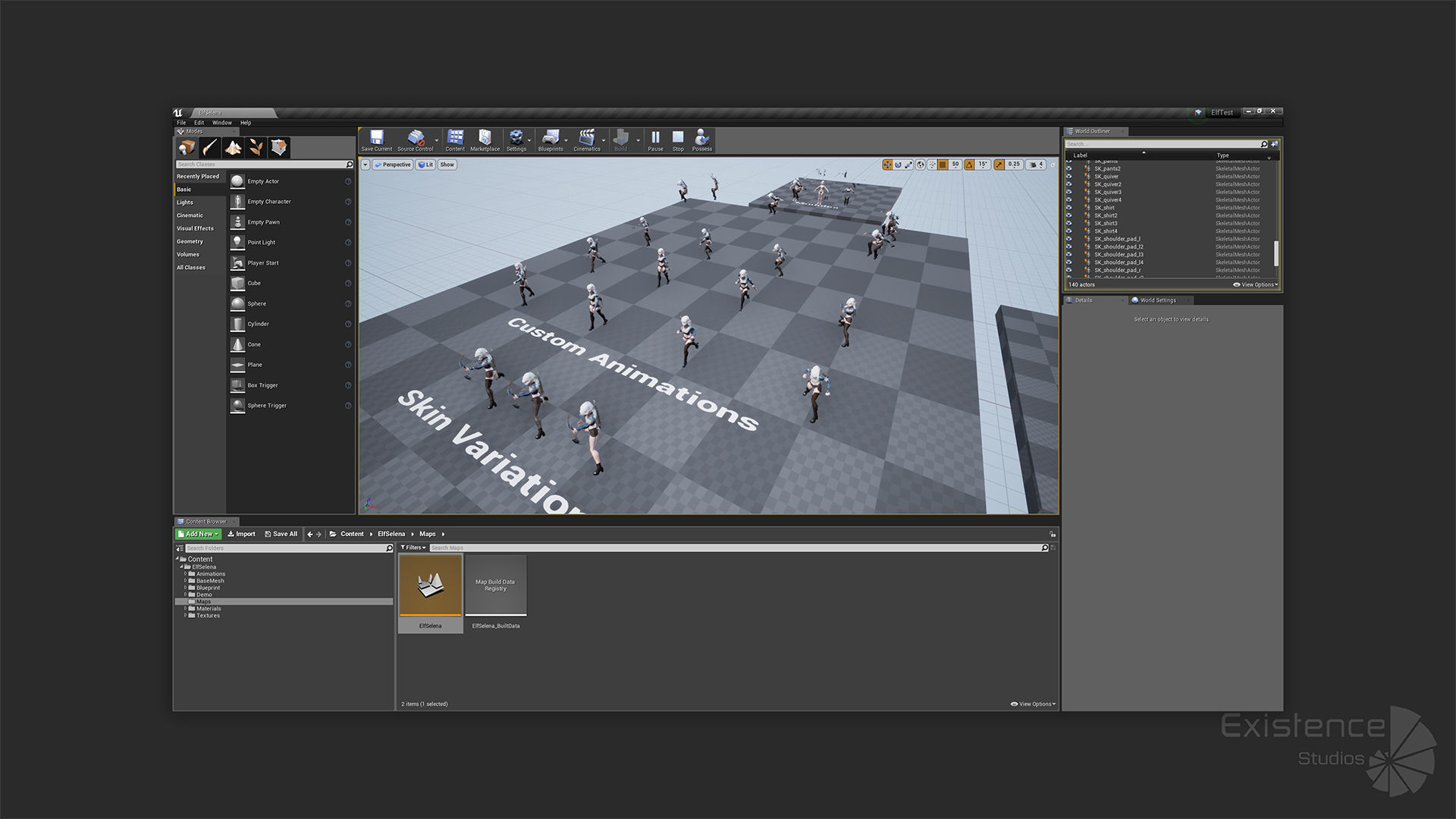
Task: Open Content Browser View Options dropdown
Action: click(x=1033, y=704)
